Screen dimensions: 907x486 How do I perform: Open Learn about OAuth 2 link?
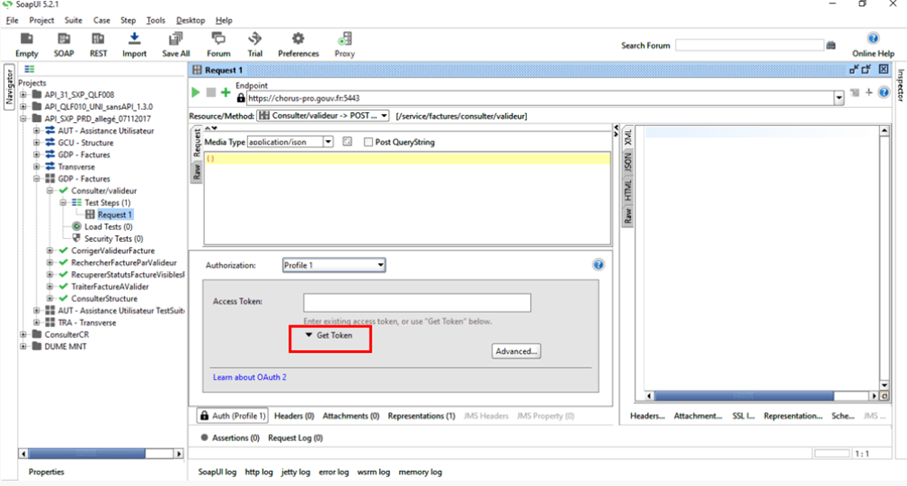point(249,377)
